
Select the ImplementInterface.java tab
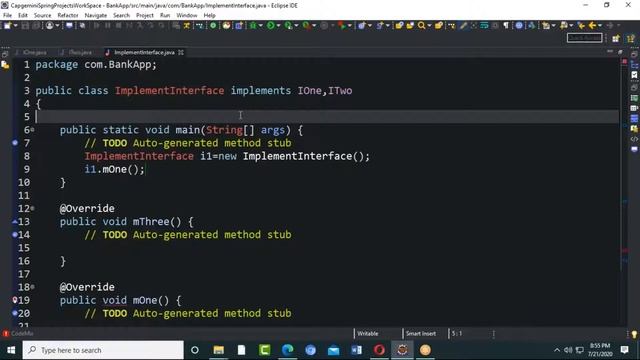(x=141, y=52)
